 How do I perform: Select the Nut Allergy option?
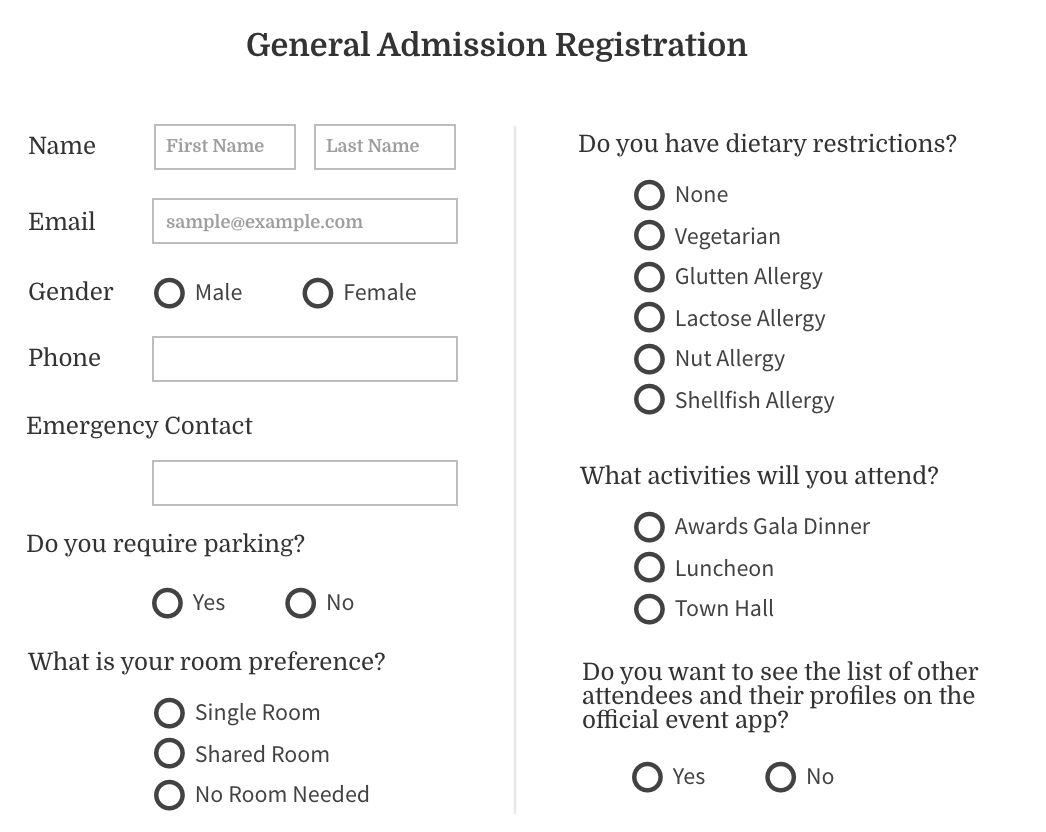pos(649,359)
